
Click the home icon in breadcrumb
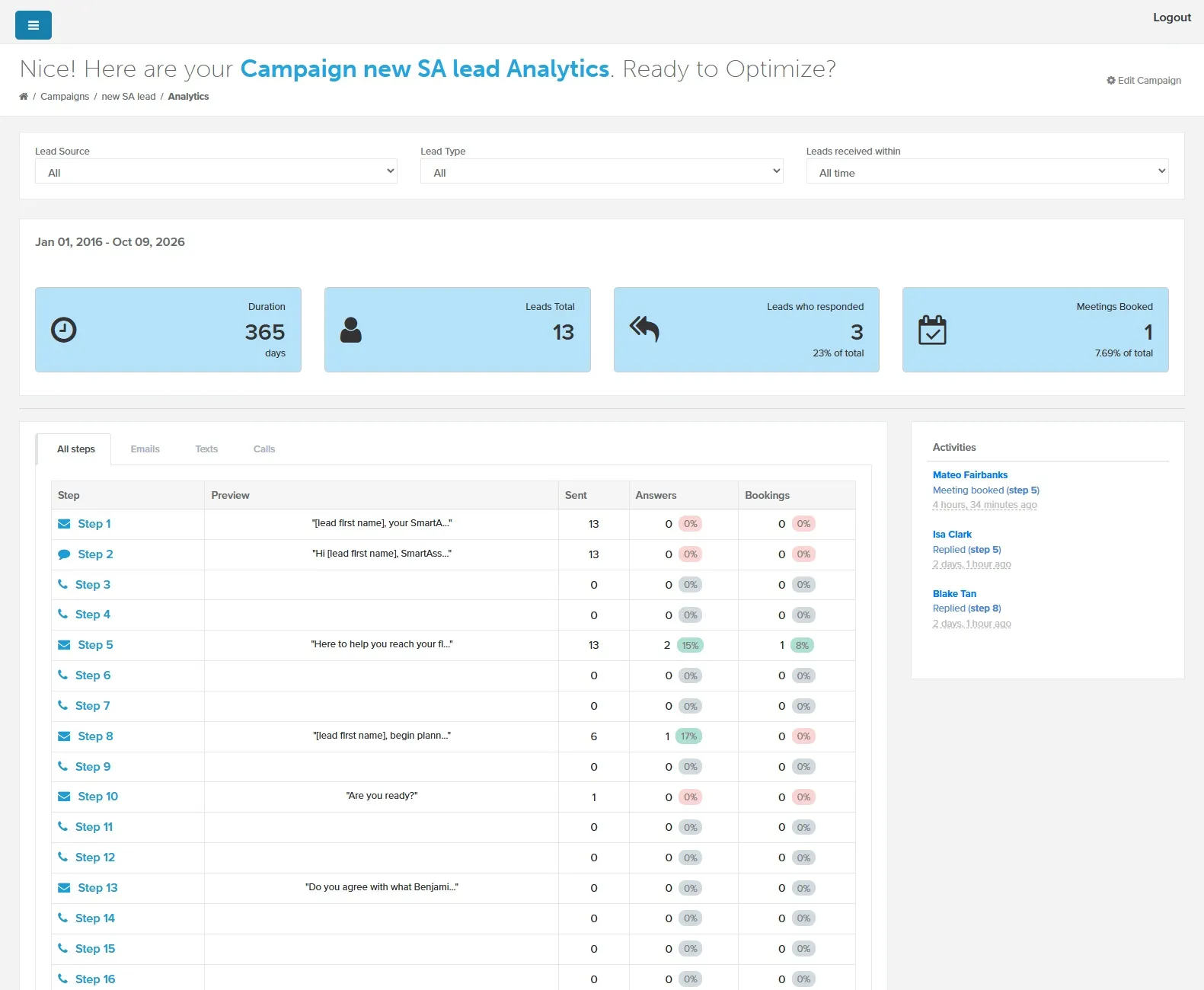(x=24, y=97)
